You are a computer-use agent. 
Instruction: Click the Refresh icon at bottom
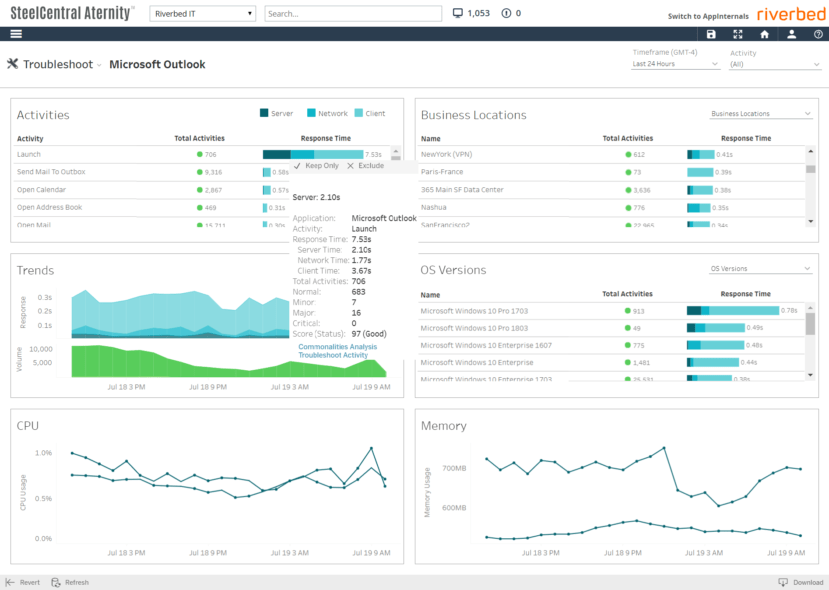tap(56, 582)
